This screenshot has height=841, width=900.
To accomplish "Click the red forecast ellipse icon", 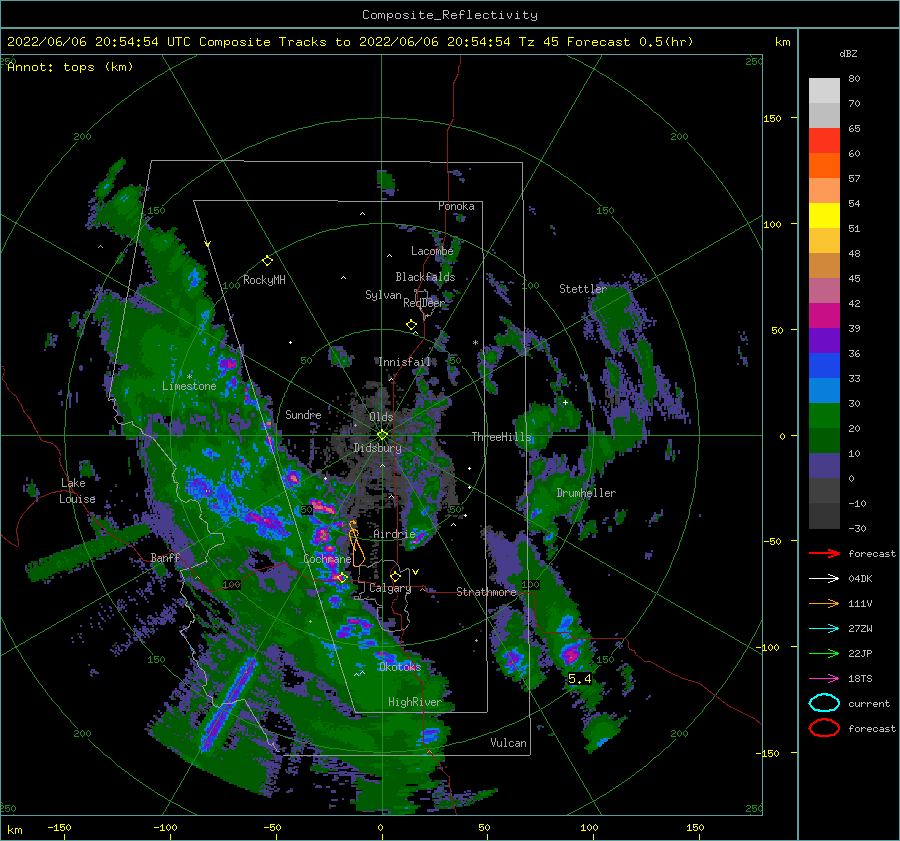I will coord(824,728).
